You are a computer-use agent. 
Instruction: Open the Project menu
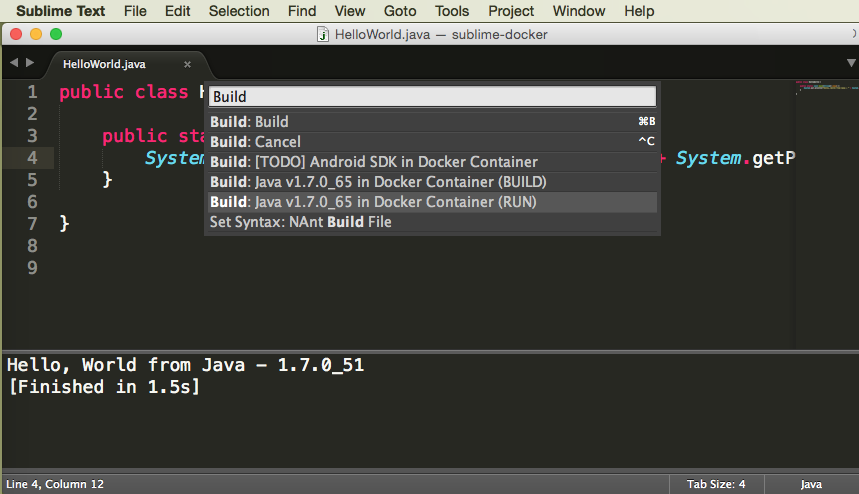coord(511,11)
